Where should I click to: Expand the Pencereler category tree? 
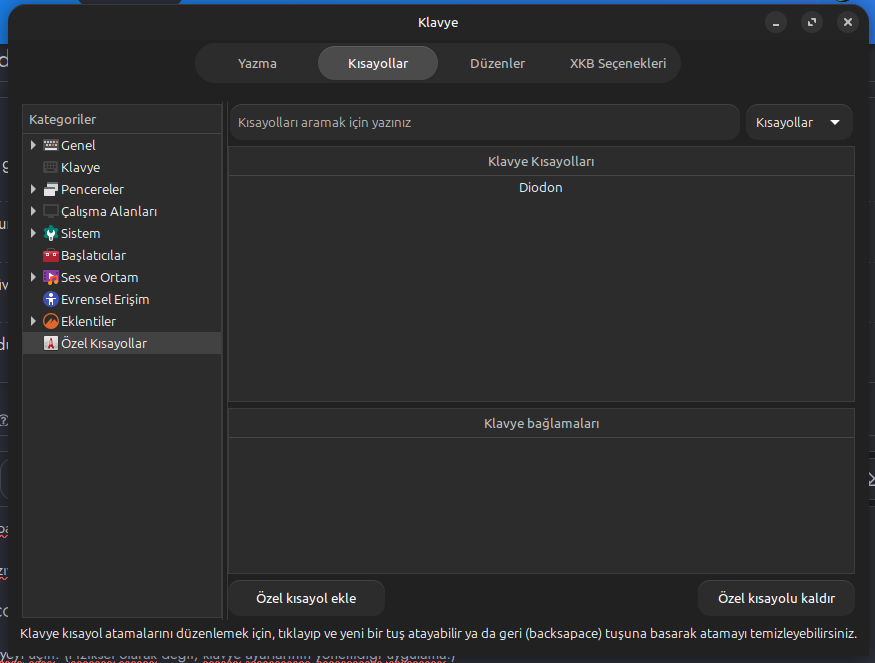coord(33,189)
